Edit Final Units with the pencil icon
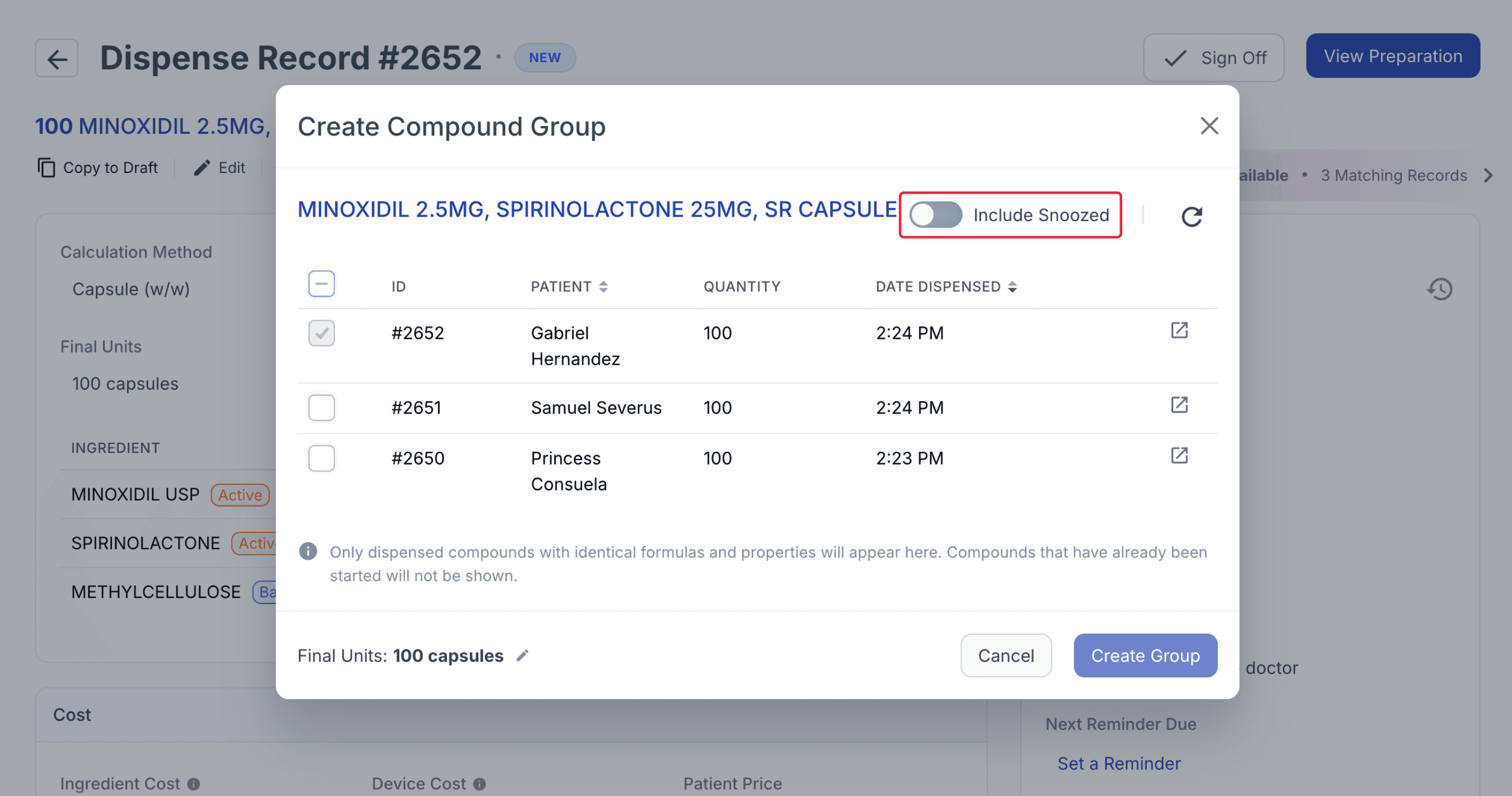The height and width of the screenshot is (796, 1512). pyautogui.click(x=522, y=655)
